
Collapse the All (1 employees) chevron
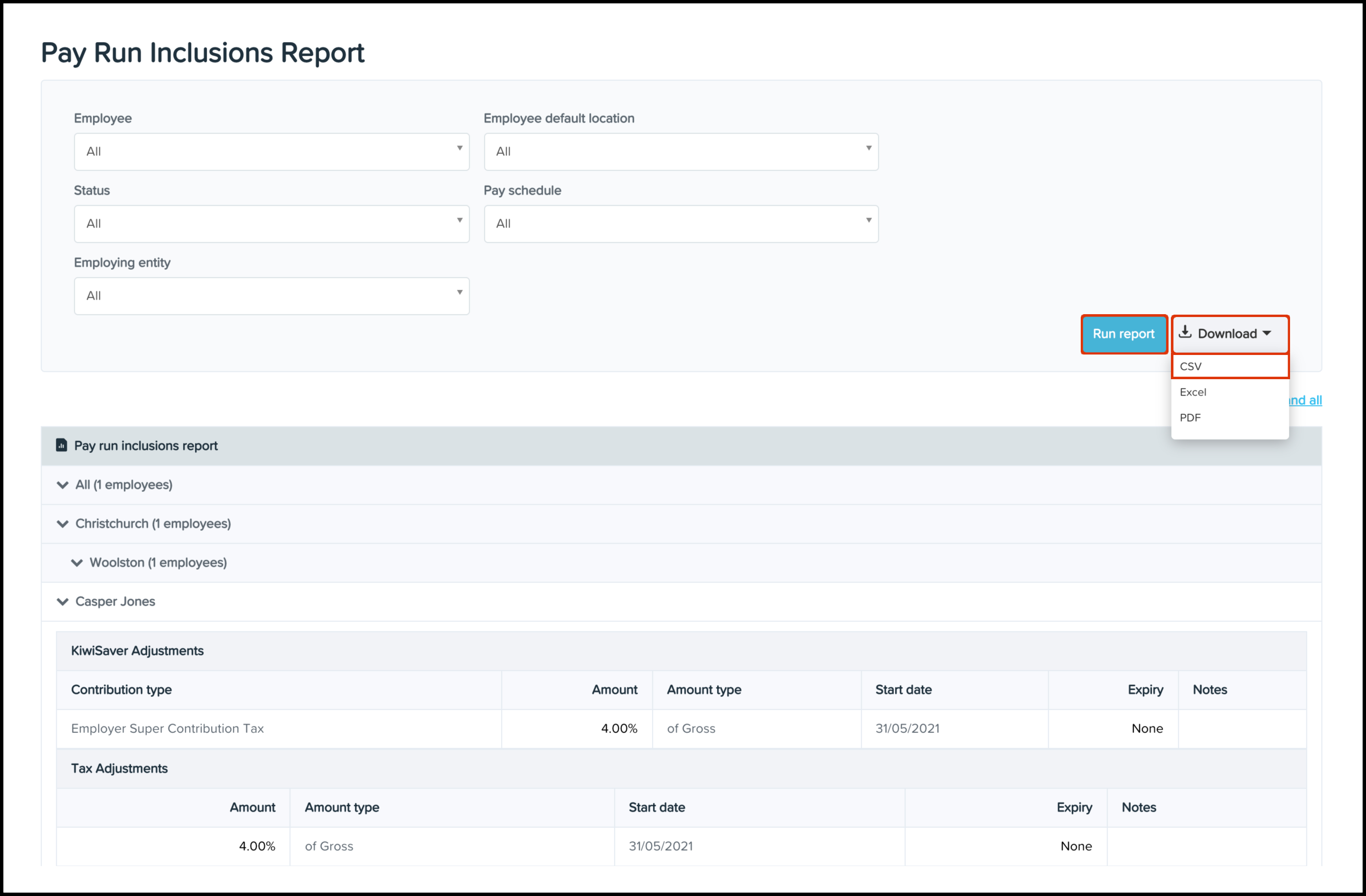tap(63, 485)
